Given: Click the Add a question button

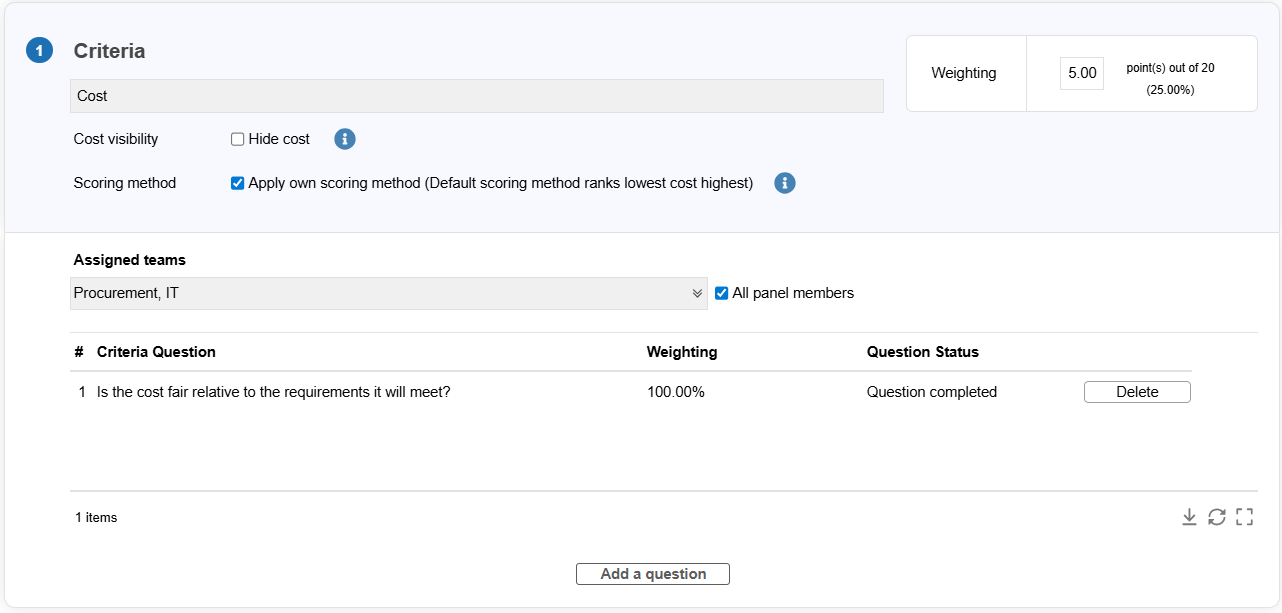Looking at the screenshot, I should 653,574.
